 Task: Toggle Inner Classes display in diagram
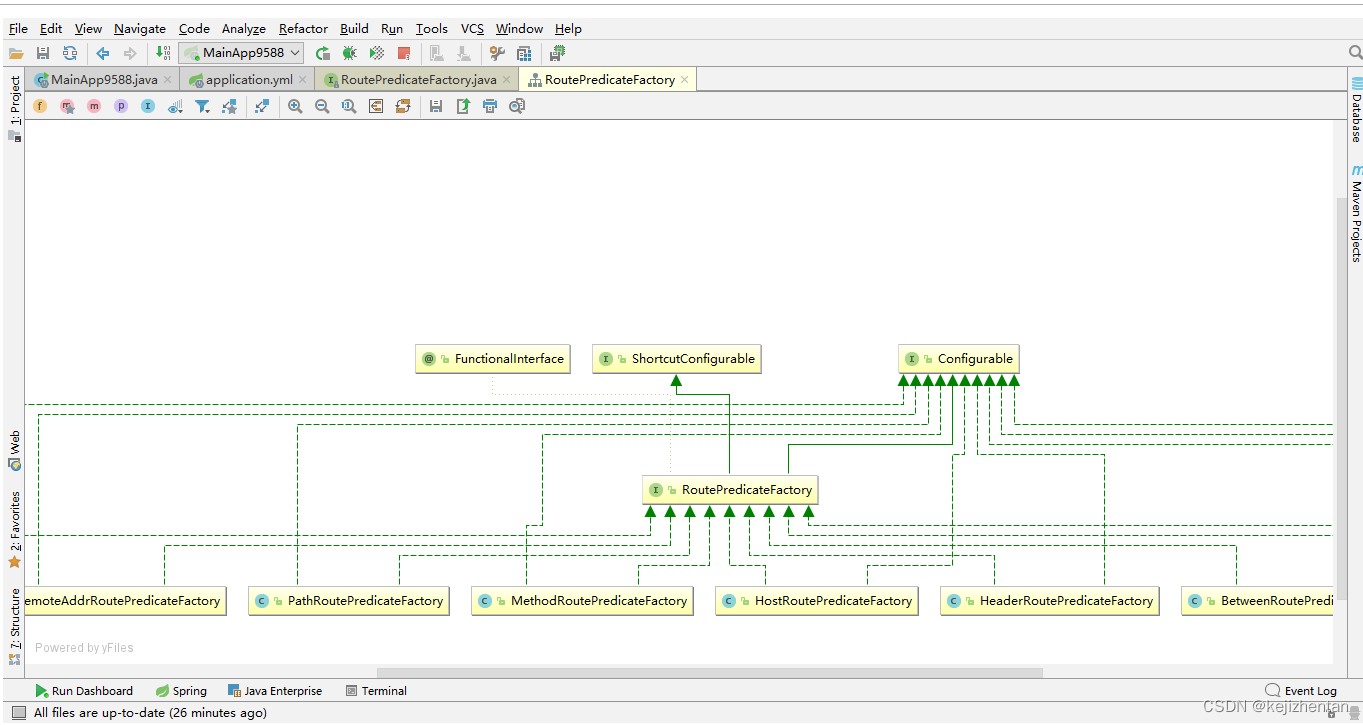(x=148, y=106)
